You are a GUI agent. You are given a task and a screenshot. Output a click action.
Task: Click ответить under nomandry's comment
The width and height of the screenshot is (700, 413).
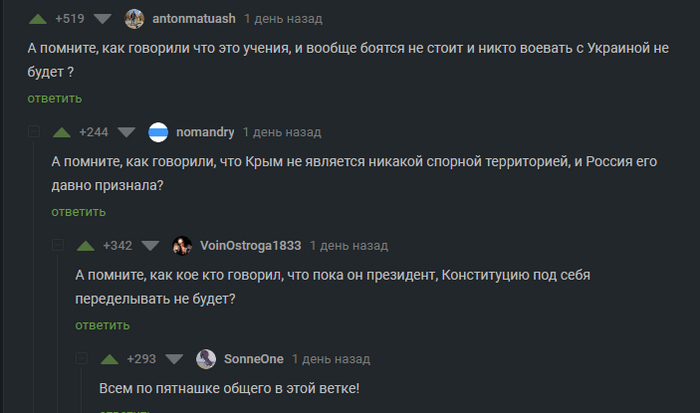[78, 211]
